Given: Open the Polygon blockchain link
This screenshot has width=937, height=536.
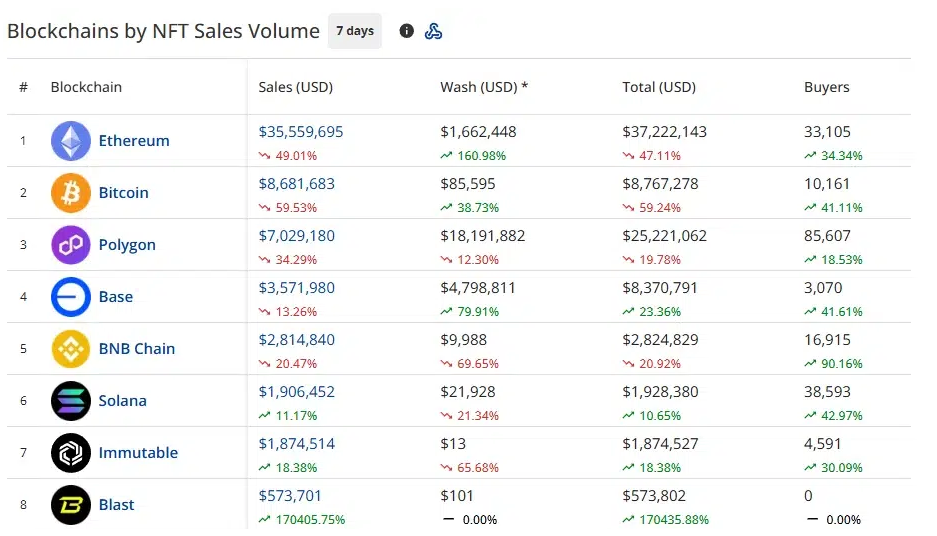Looking at the screenshot, I should (x=127, y=245).
